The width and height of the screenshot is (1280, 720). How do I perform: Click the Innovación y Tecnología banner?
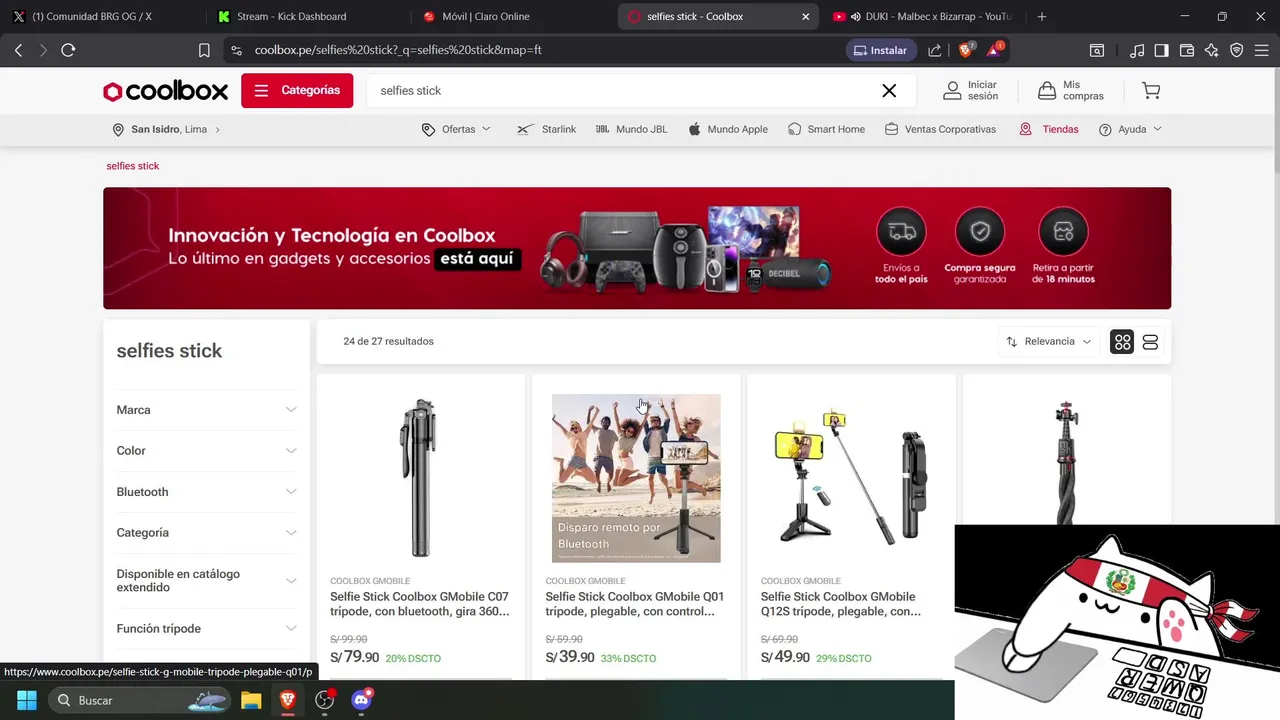click(637, 248)
